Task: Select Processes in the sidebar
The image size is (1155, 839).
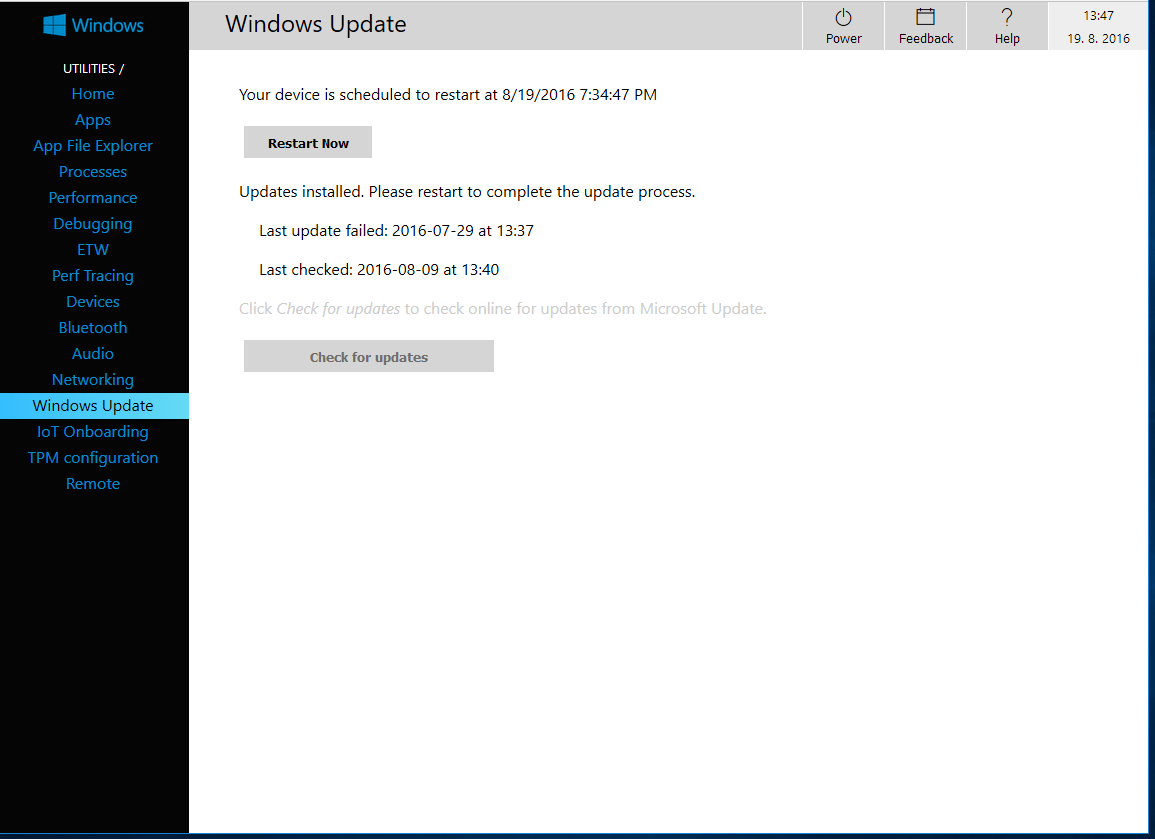Action: click(x=93, y=172)
